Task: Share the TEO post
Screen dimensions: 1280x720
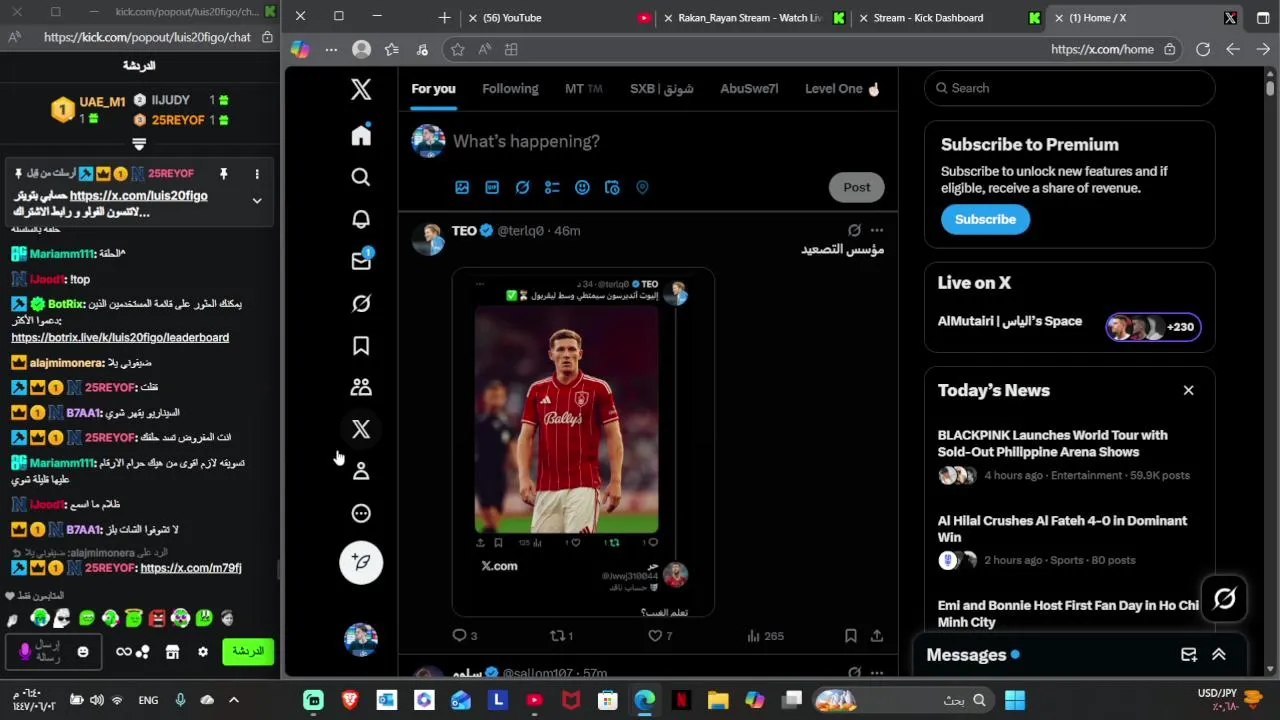Action: (x=877, y=635)
